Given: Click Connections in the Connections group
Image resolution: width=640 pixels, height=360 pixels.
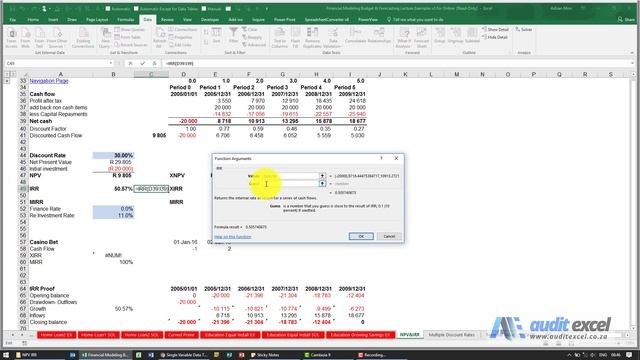Looking at the screenshot, I should pos(182,30).
